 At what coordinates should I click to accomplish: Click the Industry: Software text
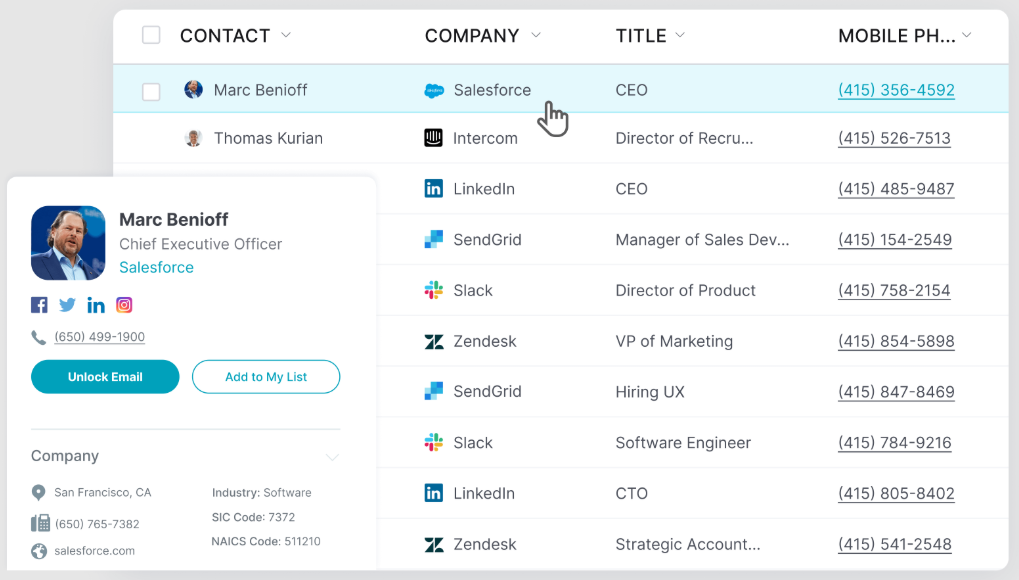coord(261,492)
